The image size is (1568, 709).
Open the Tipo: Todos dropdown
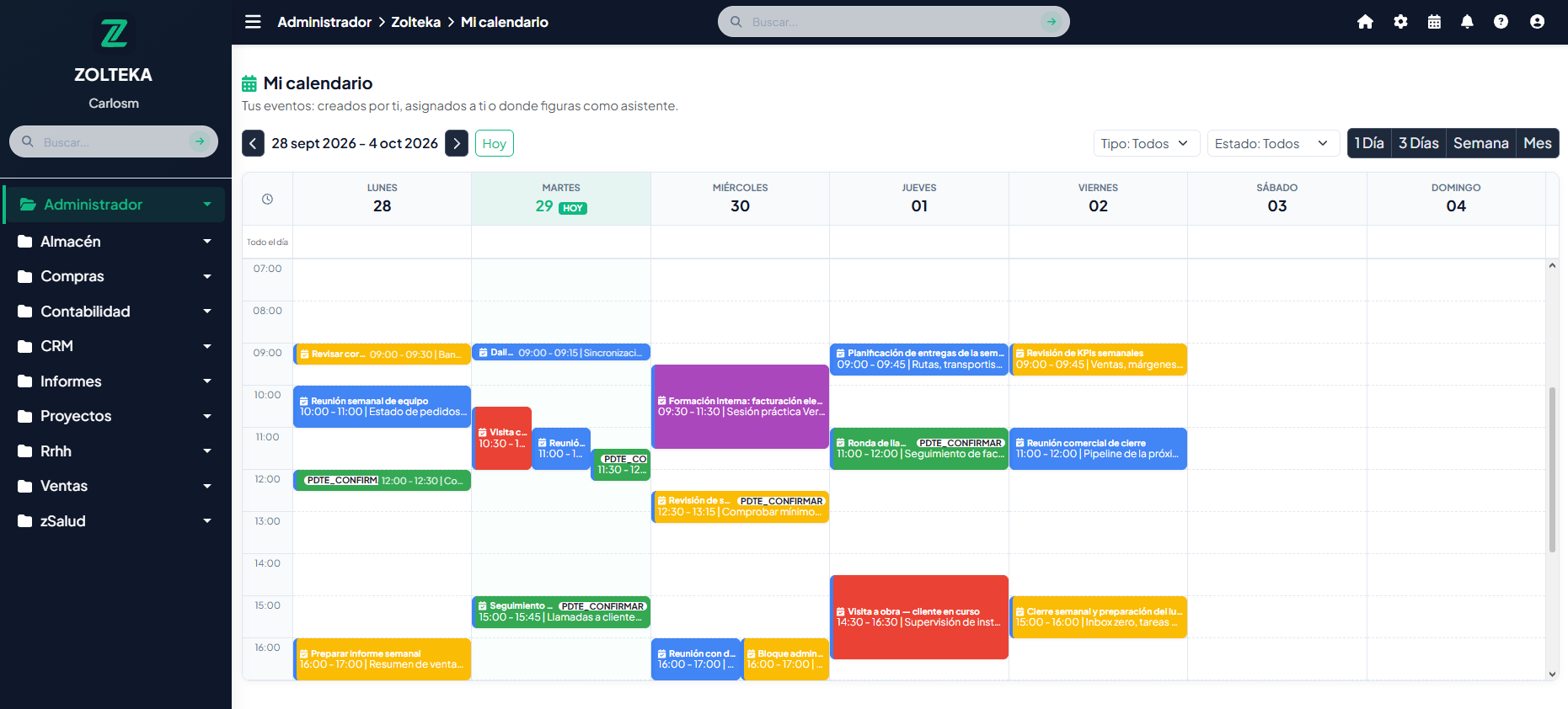1146,144
